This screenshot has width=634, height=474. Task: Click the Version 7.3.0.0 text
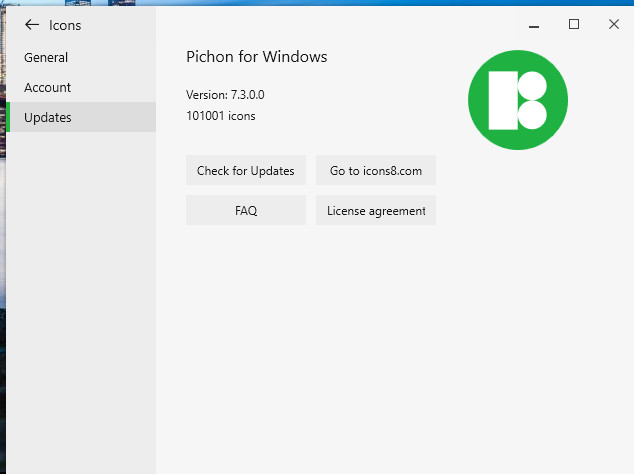[x=225, y=95]
